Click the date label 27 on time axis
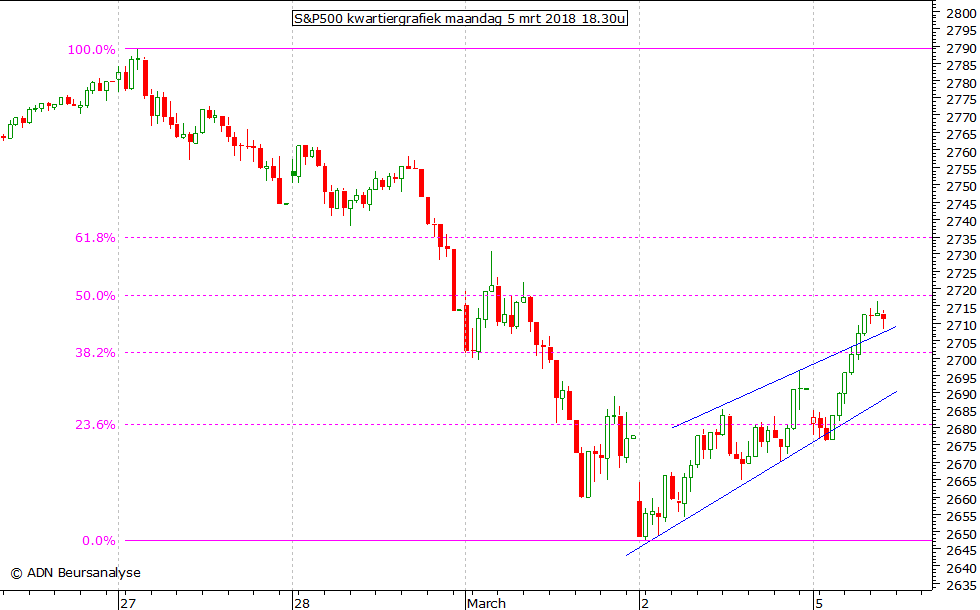980x610 pixels. point(128,603)
